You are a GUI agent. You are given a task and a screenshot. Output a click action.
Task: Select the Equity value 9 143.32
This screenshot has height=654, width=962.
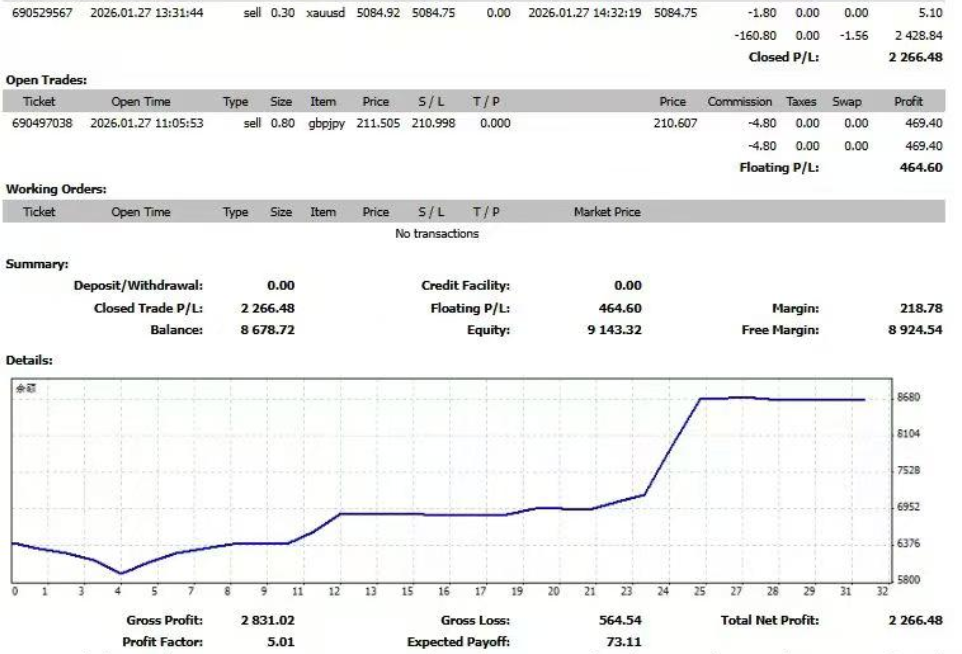[x=614, y=330]
